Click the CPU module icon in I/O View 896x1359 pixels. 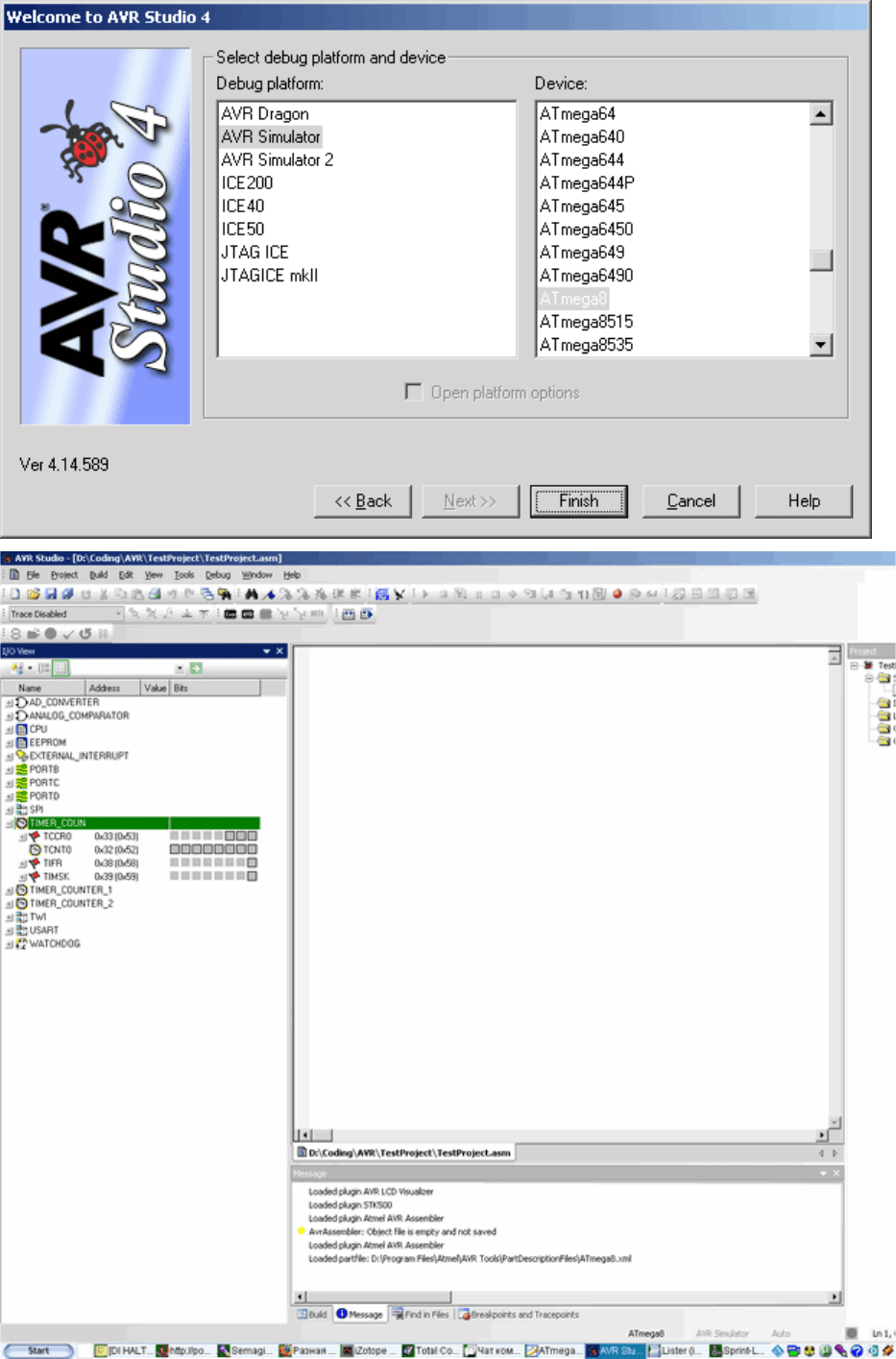[x=22, y=729]
